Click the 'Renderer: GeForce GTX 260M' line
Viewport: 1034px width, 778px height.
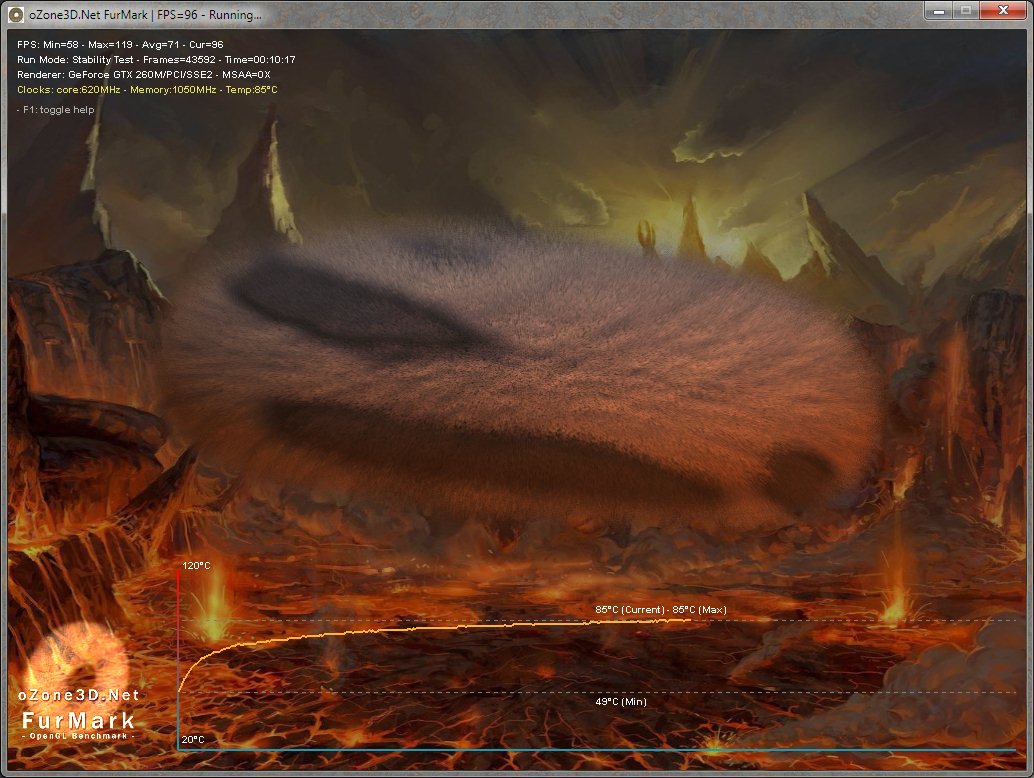(x=144, y=75)
